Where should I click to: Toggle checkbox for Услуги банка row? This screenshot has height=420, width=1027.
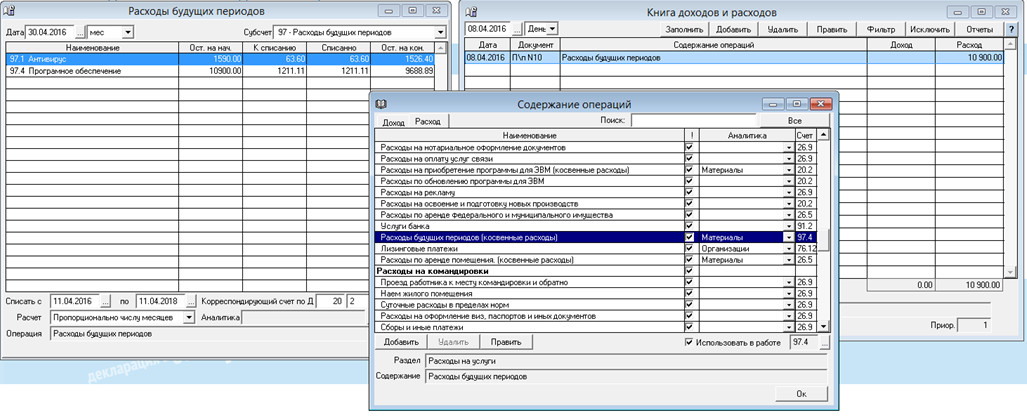tap(688, 227)
